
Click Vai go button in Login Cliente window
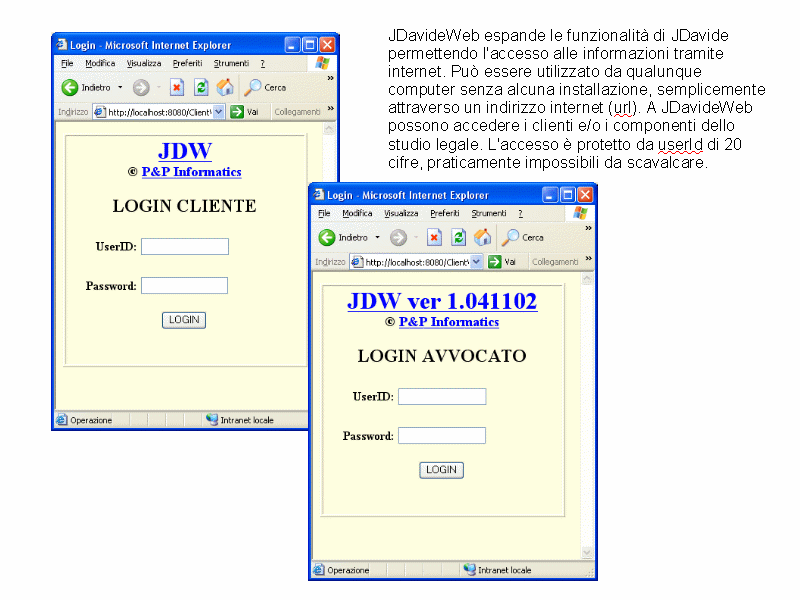point(244,112)
